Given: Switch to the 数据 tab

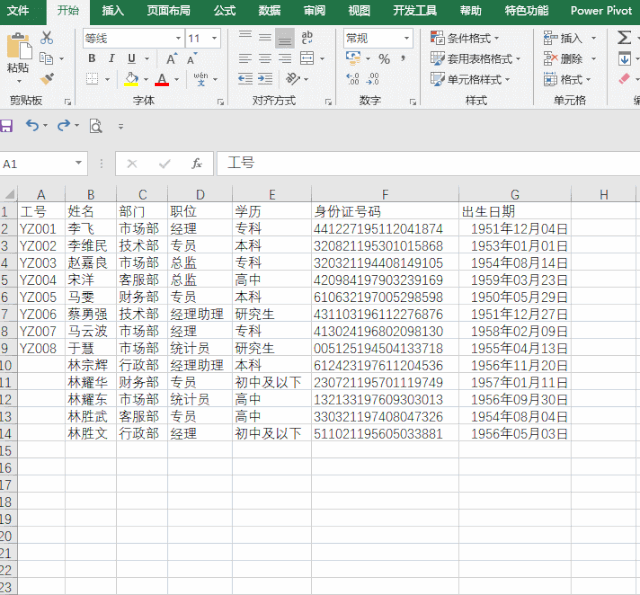Looking at the screenshot, I should click(269, 11).
